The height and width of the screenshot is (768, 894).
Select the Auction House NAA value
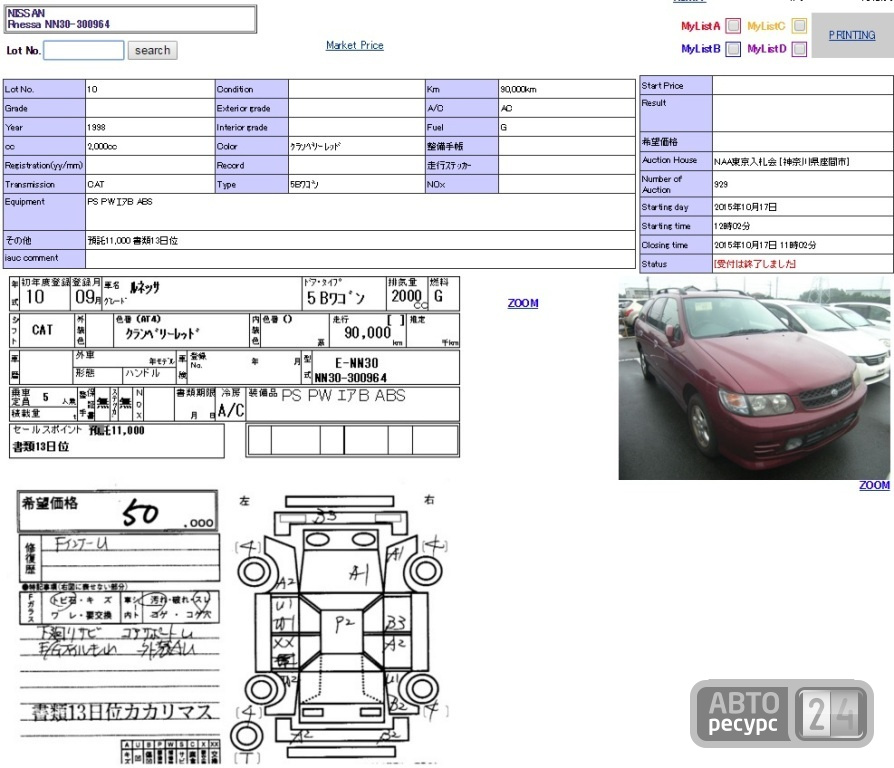point(782,162)
